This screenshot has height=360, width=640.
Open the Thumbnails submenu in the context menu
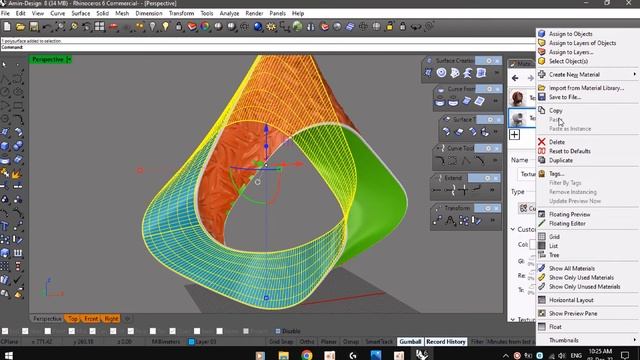point(587,340)
